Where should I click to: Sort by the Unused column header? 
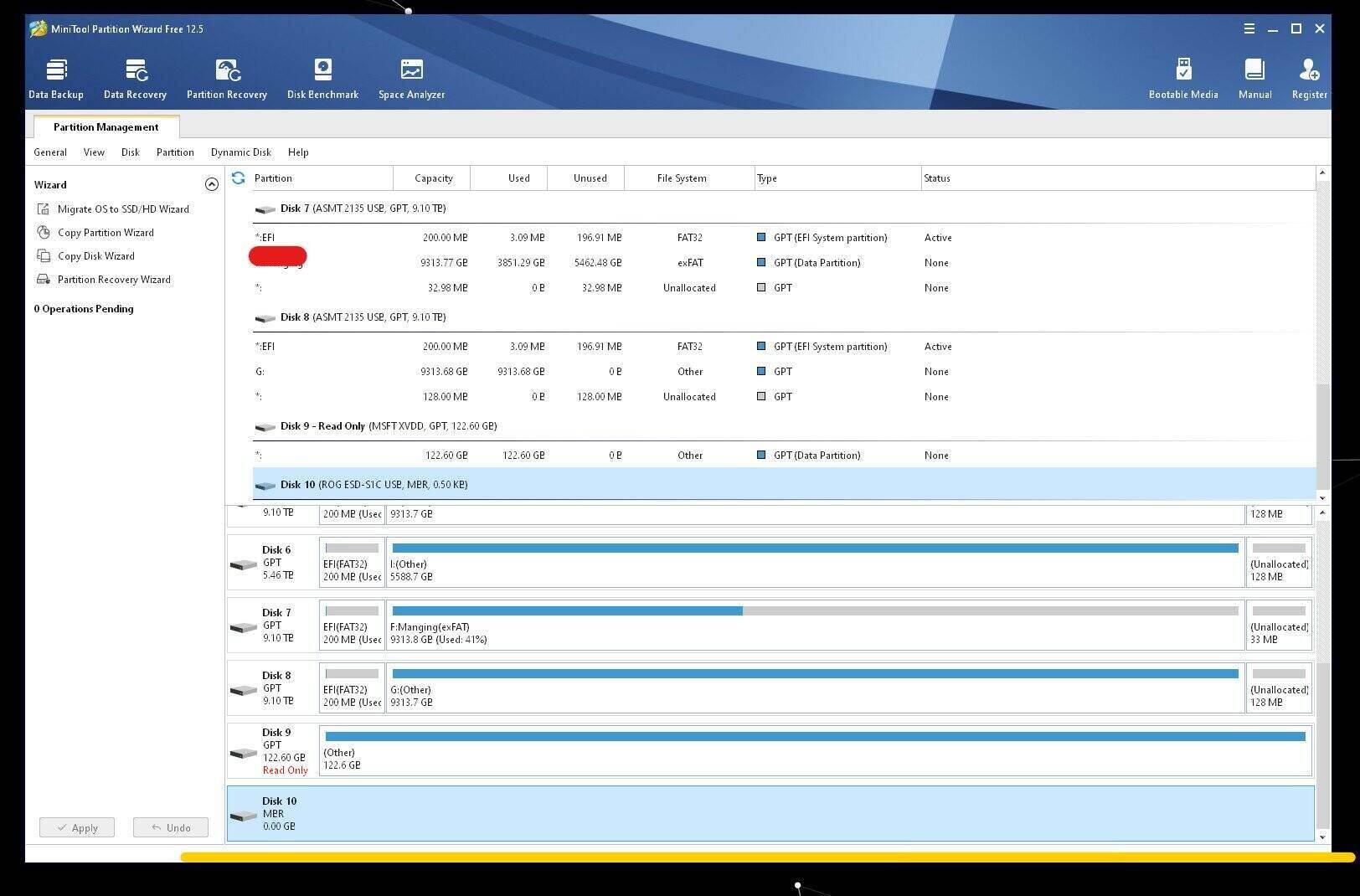pos(586,178)
